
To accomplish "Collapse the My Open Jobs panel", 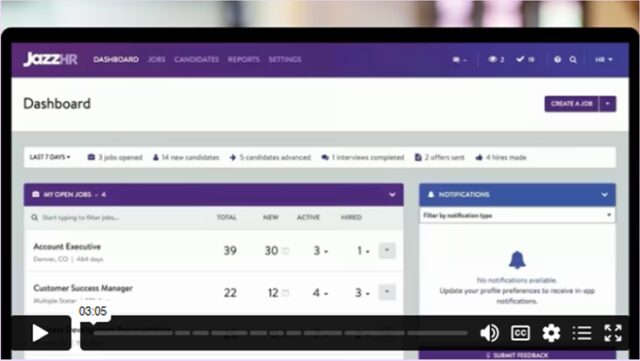I will click(x=392, y=195).
